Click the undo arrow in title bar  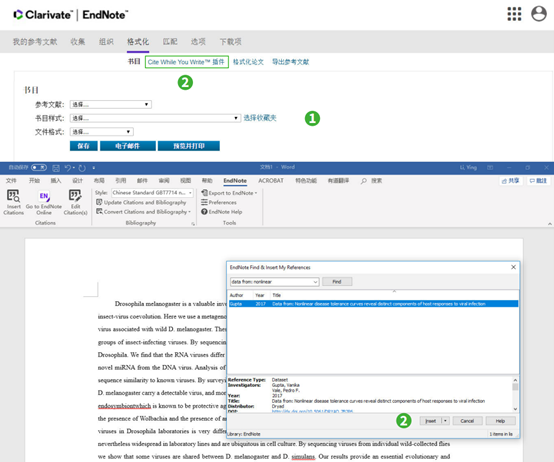68,168
